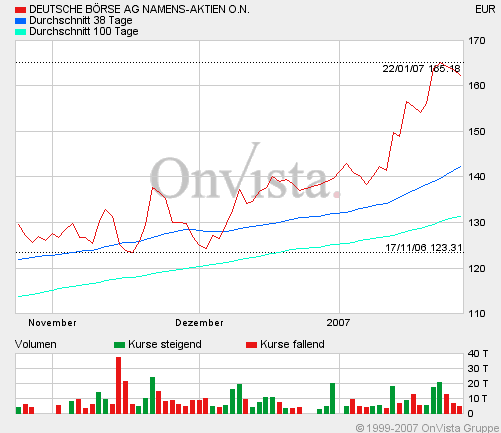Image resolution: width=501 pixels, height=433 pixels.
Task: Click the green 'Kurse steigend' legend swatch
Action: pyautogui.click(x=119, y=345)
